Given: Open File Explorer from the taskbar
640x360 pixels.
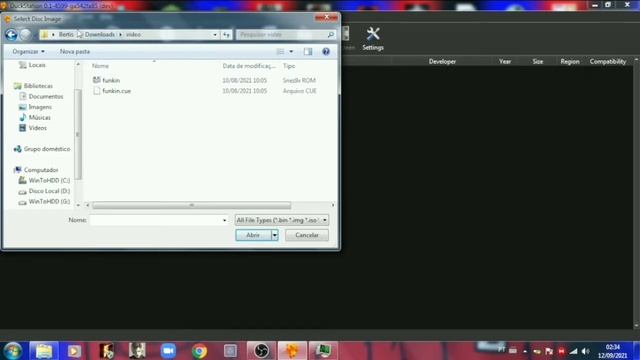Looking at the screenshot, I should [44, 351].
